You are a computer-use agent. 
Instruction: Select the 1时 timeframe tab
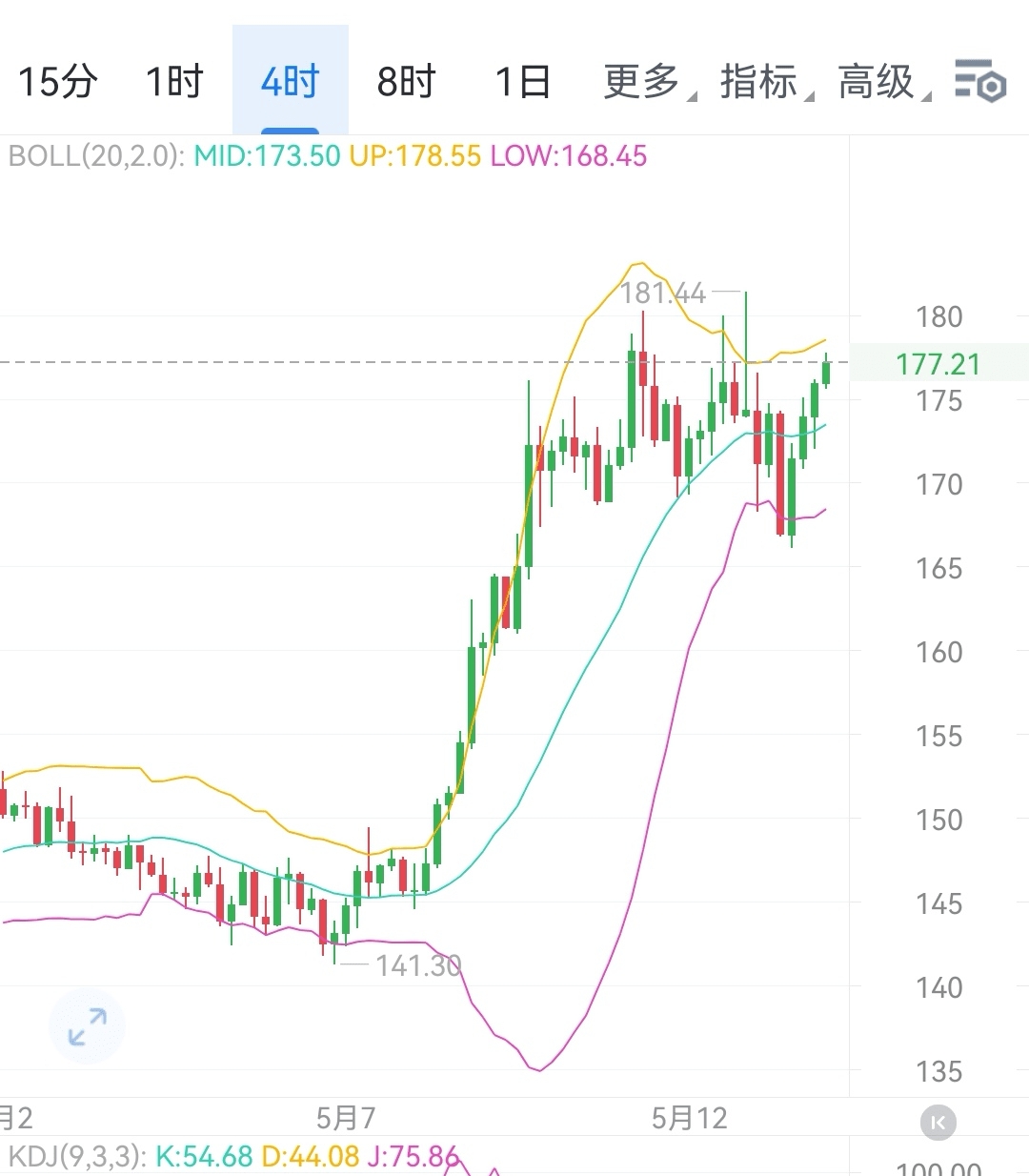pyautogui.click(x=174, y=82)
